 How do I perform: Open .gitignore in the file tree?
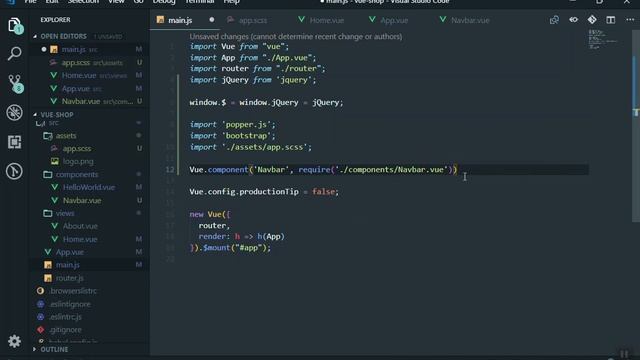(x=65, y=330)
